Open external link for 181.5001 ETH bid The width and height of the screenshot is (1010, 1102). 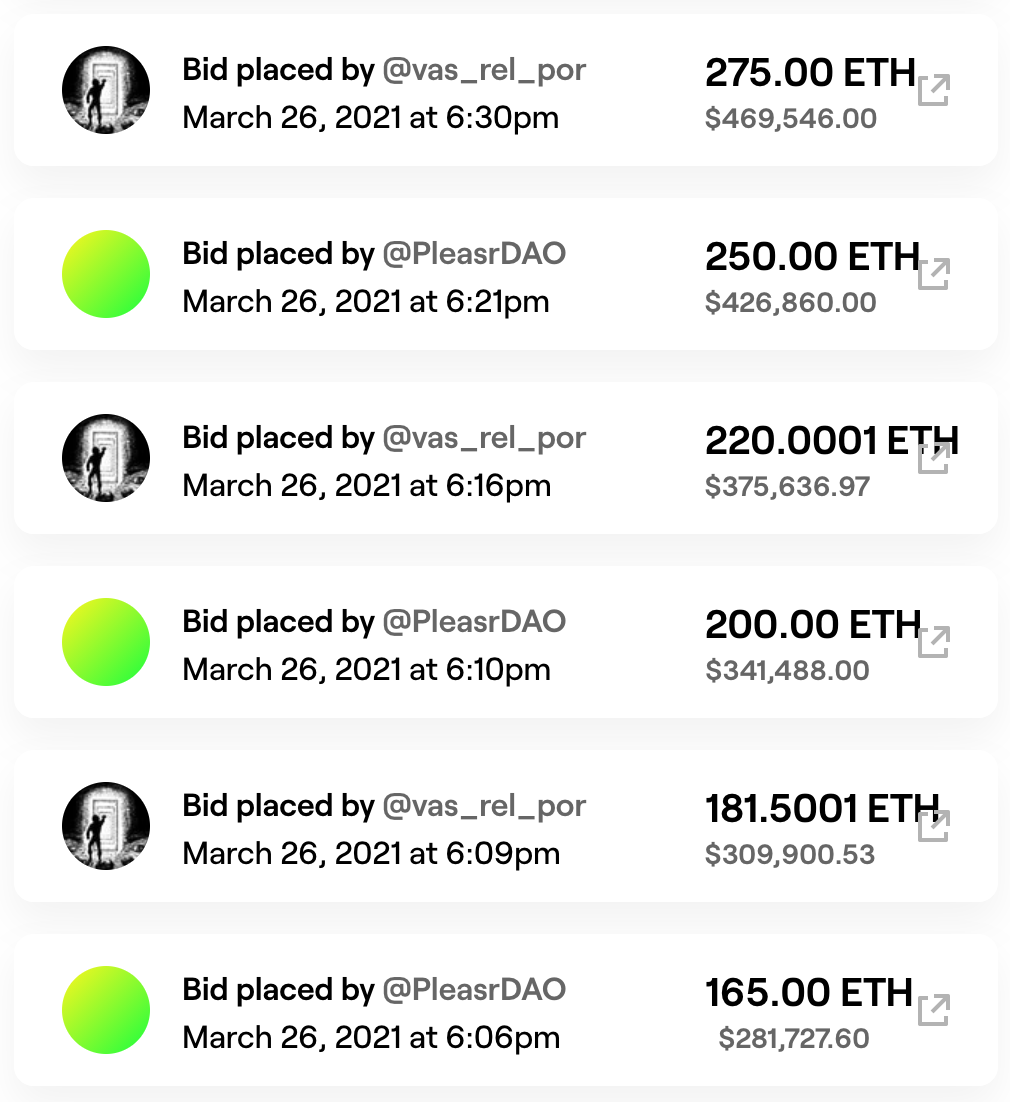(x=934, y=826)
